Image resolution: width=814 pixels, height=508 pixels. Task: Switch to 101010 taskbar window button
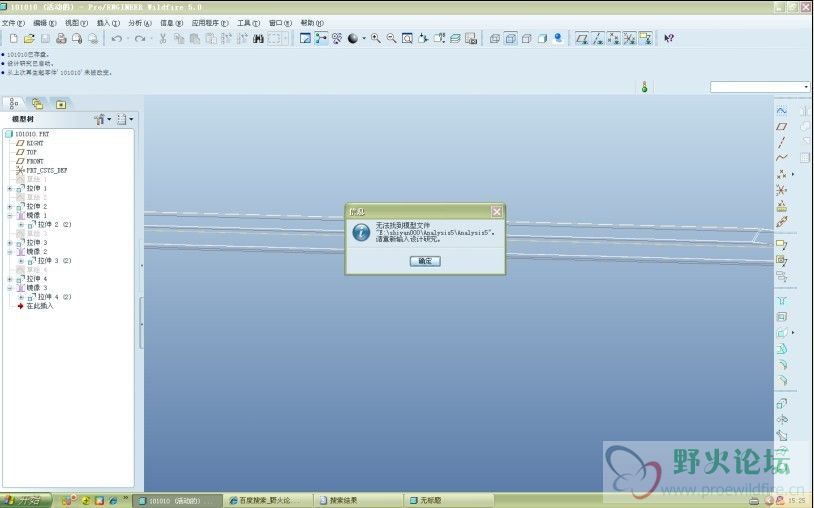click(178, 501)
